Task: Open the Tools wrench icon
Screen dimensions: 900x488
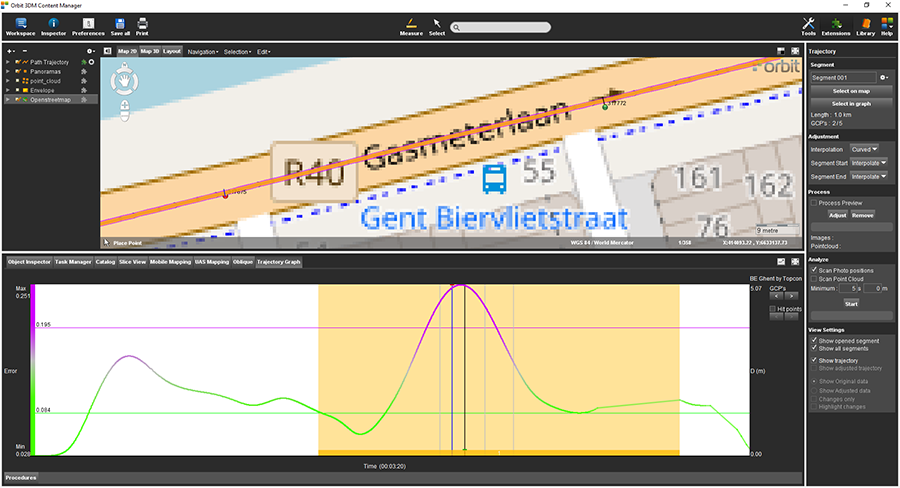Action: click(808, 26)
